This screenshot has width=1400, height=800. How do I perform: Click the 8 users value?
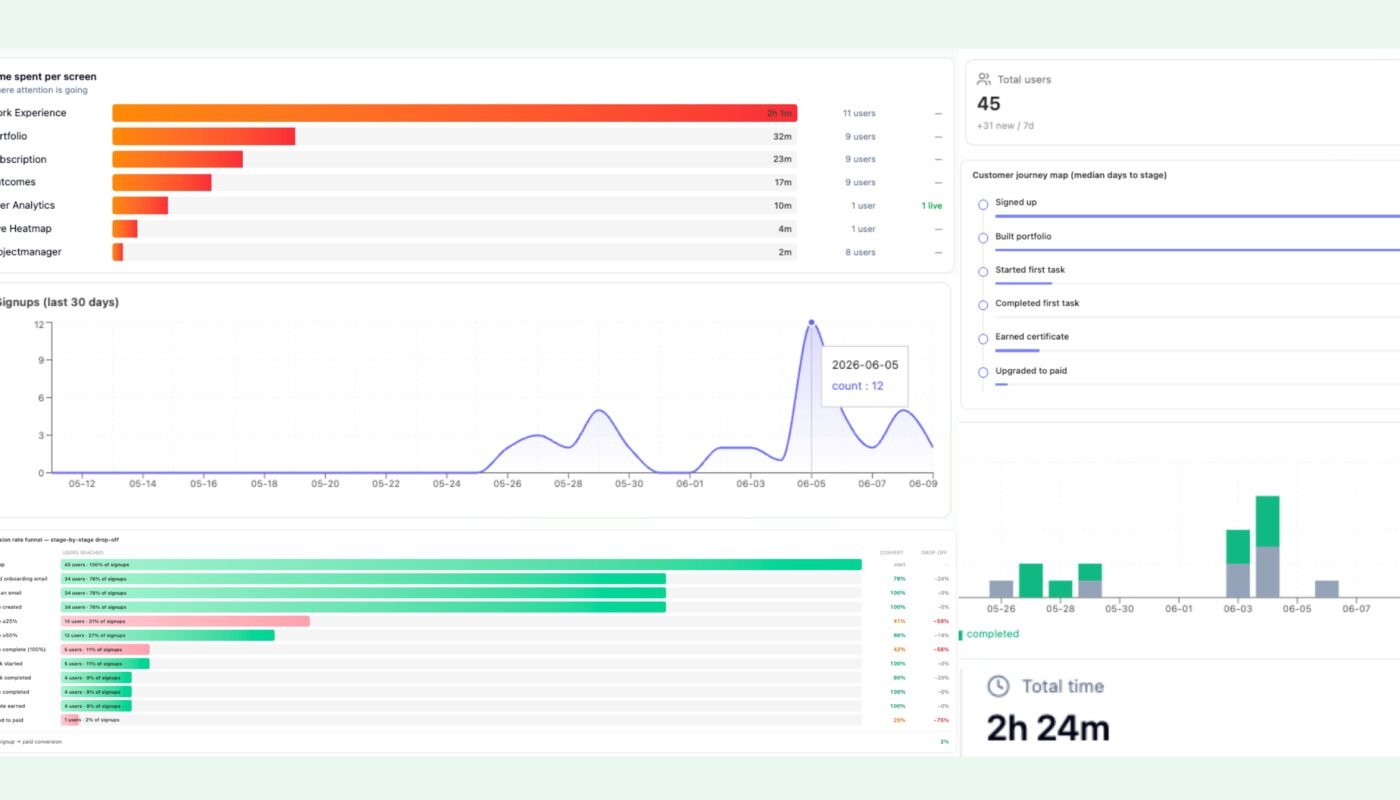point(859,252)
